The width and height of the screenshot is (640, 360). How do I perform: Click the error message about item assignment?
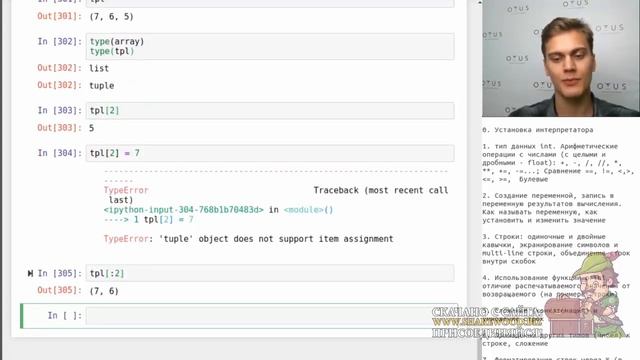pos(249,239)
